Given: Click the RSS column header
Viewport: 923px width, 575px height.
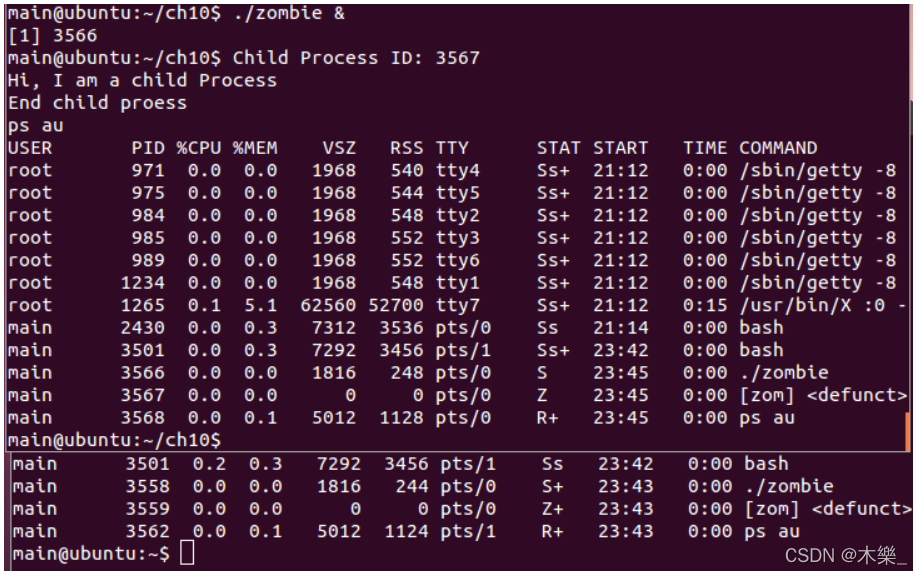Looking at the screenshot, I should tap(407, 148).
